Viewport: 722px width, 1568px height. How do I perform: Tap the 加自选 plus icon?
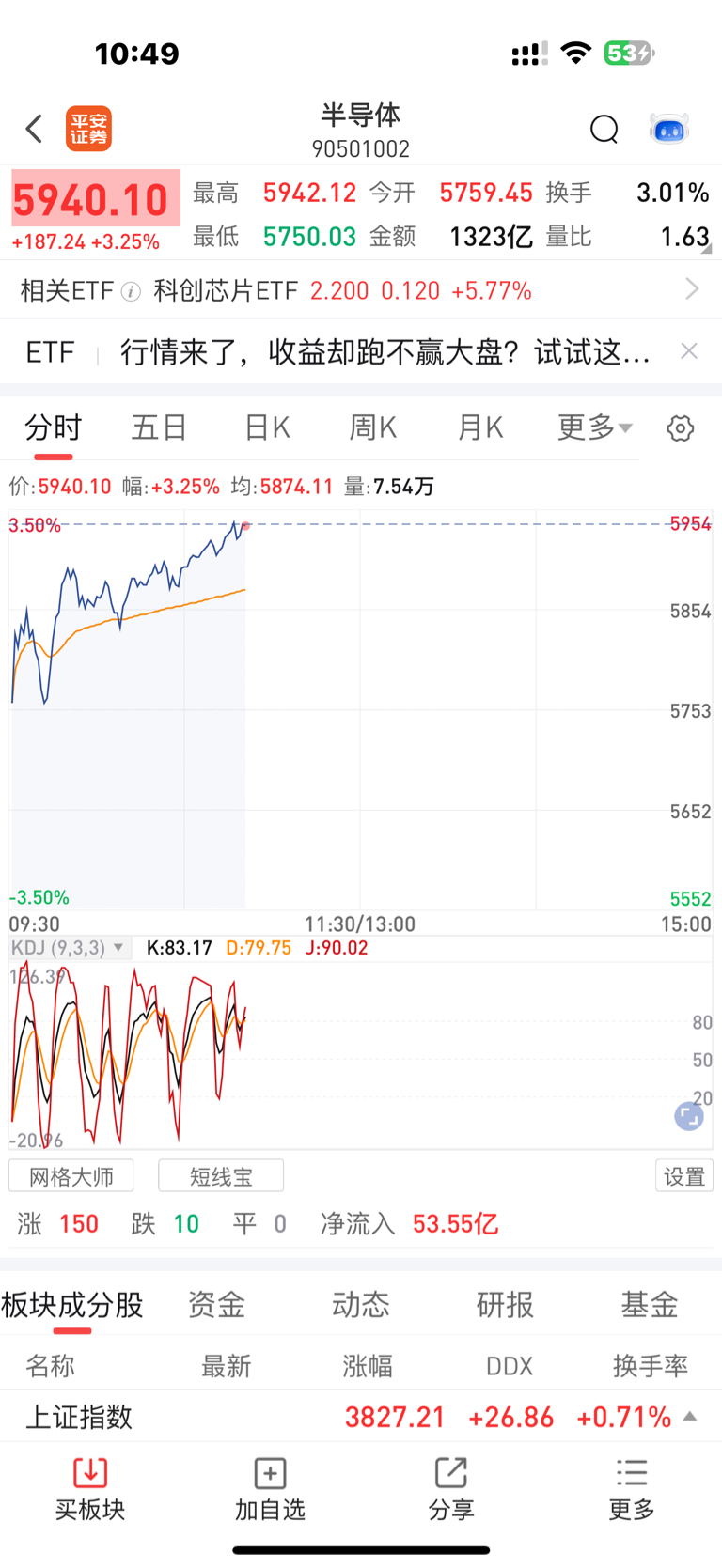[270, 1472]
